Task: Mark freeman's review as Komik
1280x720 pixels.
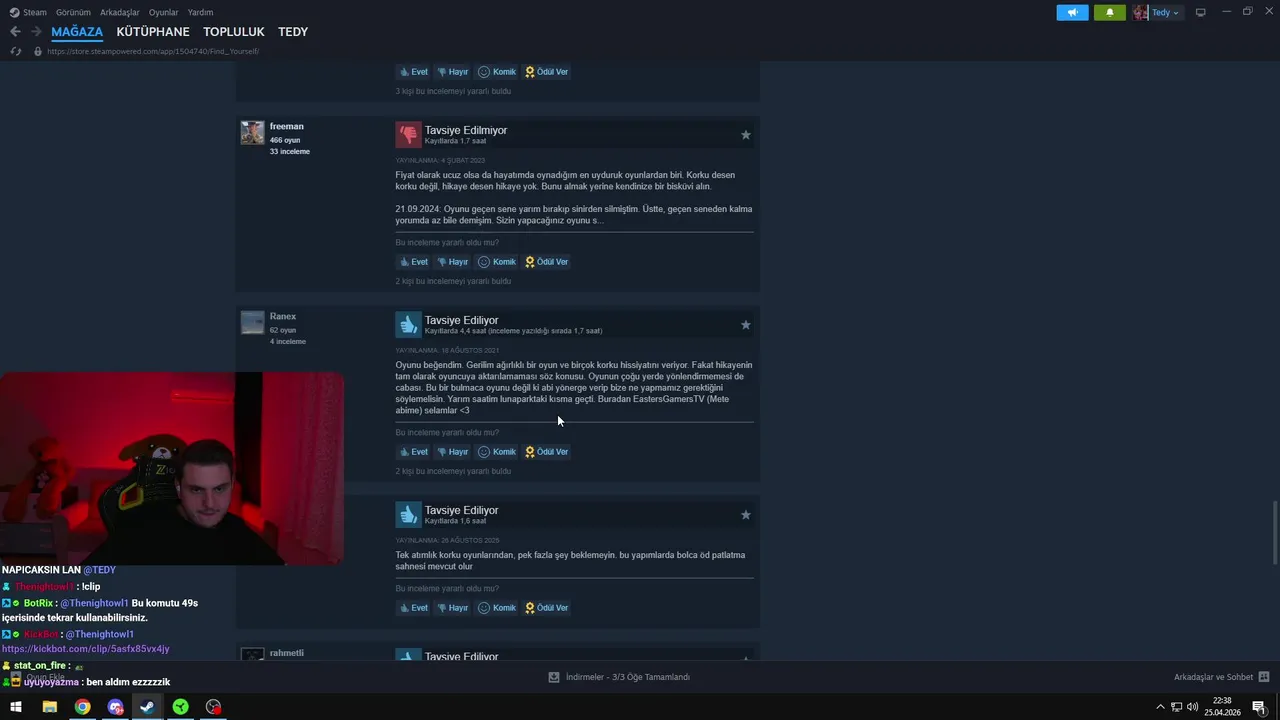Action: (x=497, y=262)
